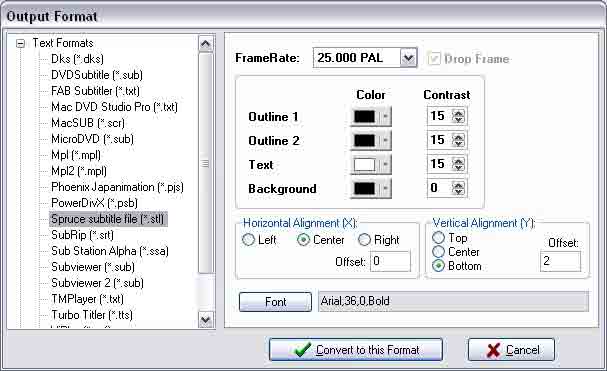Viewport: 607px width, 371px height.
Task: Open the Outline 1 color dropdown arrow
Action: click(385, 116)
